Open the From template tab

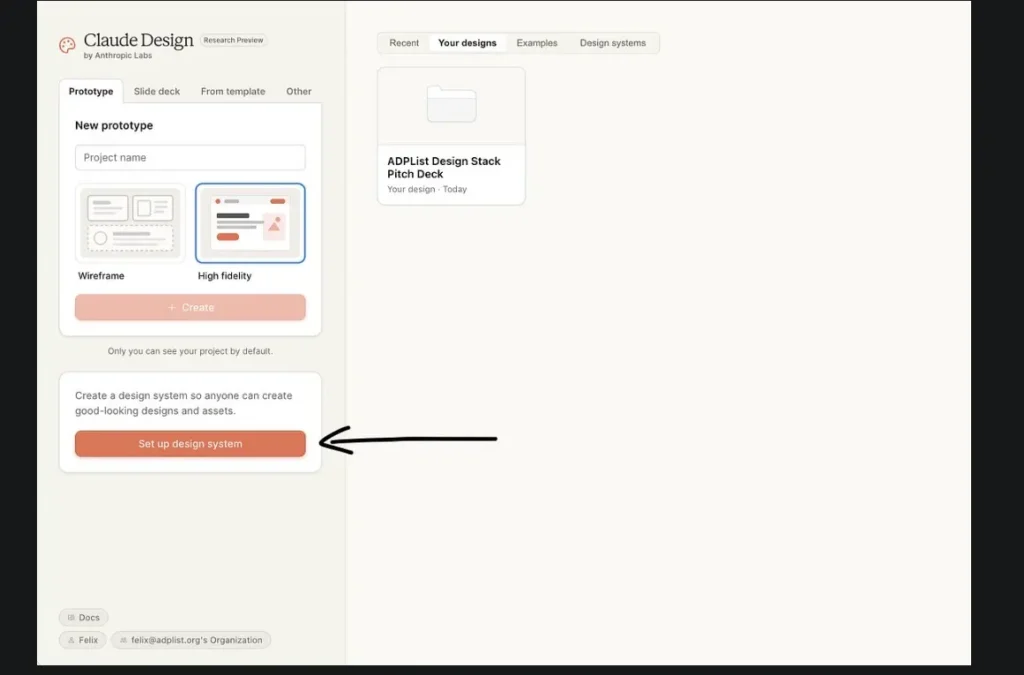[x=233, y=91]
